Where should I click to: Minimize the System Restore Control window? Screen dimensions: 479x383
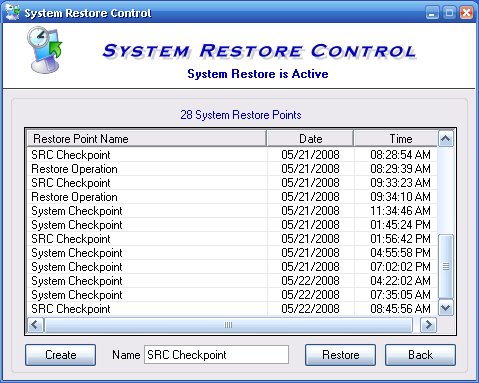tap(432, 13)
